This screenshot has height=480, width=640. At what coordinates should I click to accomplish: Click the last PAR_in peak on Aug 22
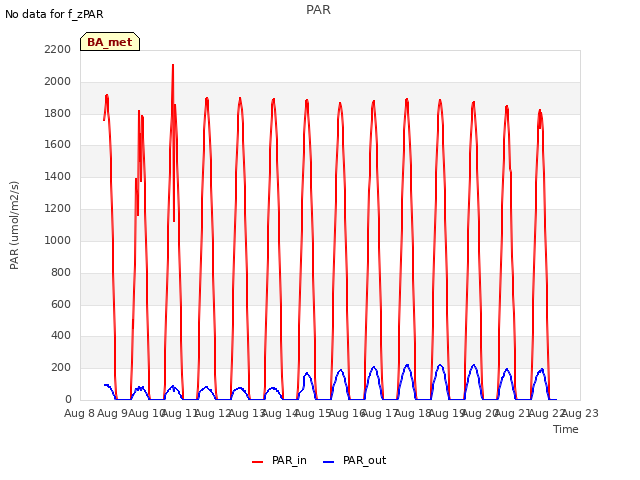pos(540,111)
